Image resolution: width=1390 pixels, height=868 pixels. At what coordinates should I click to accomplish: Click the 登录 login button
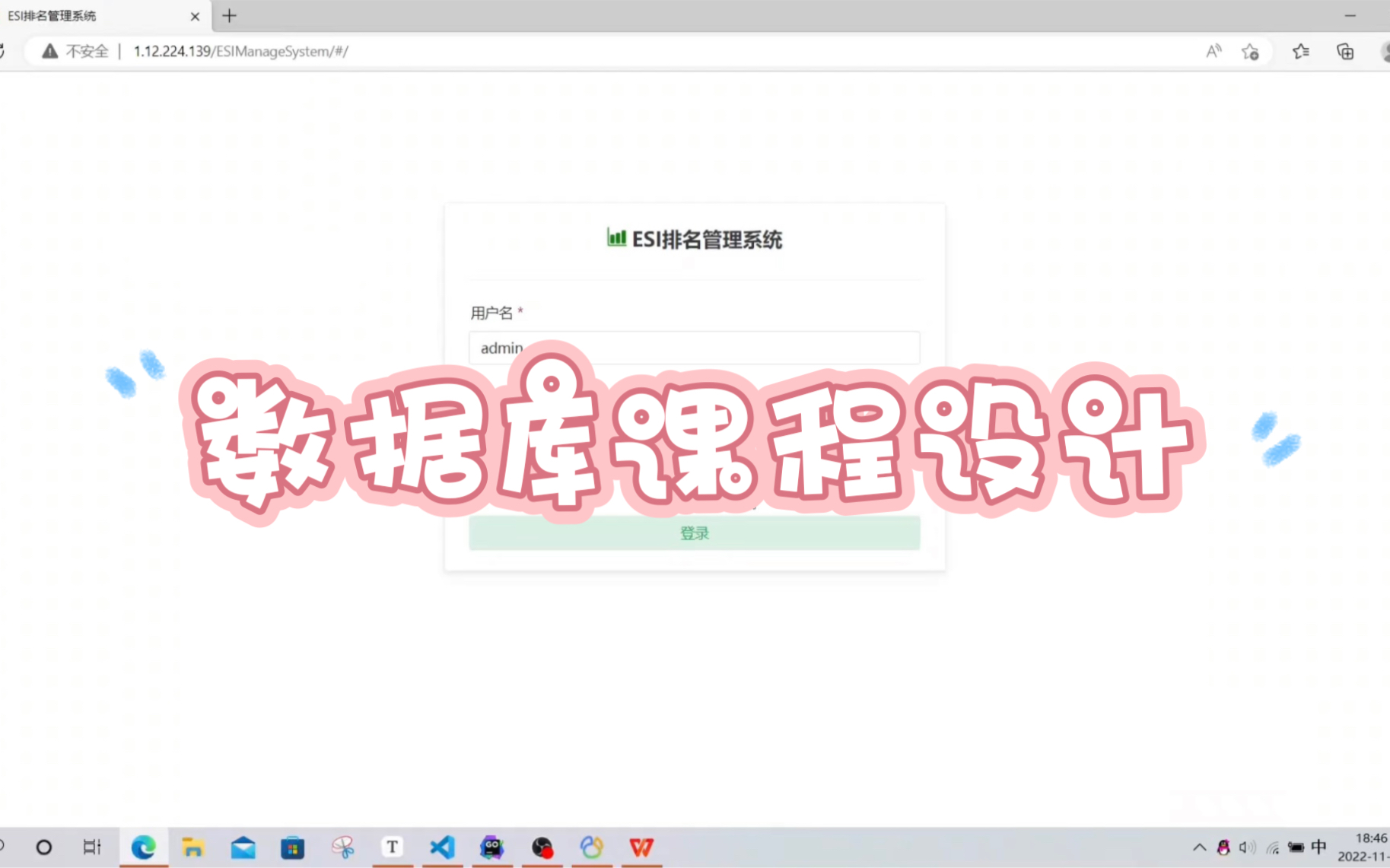pyautogui.click(x=694, y=533)
